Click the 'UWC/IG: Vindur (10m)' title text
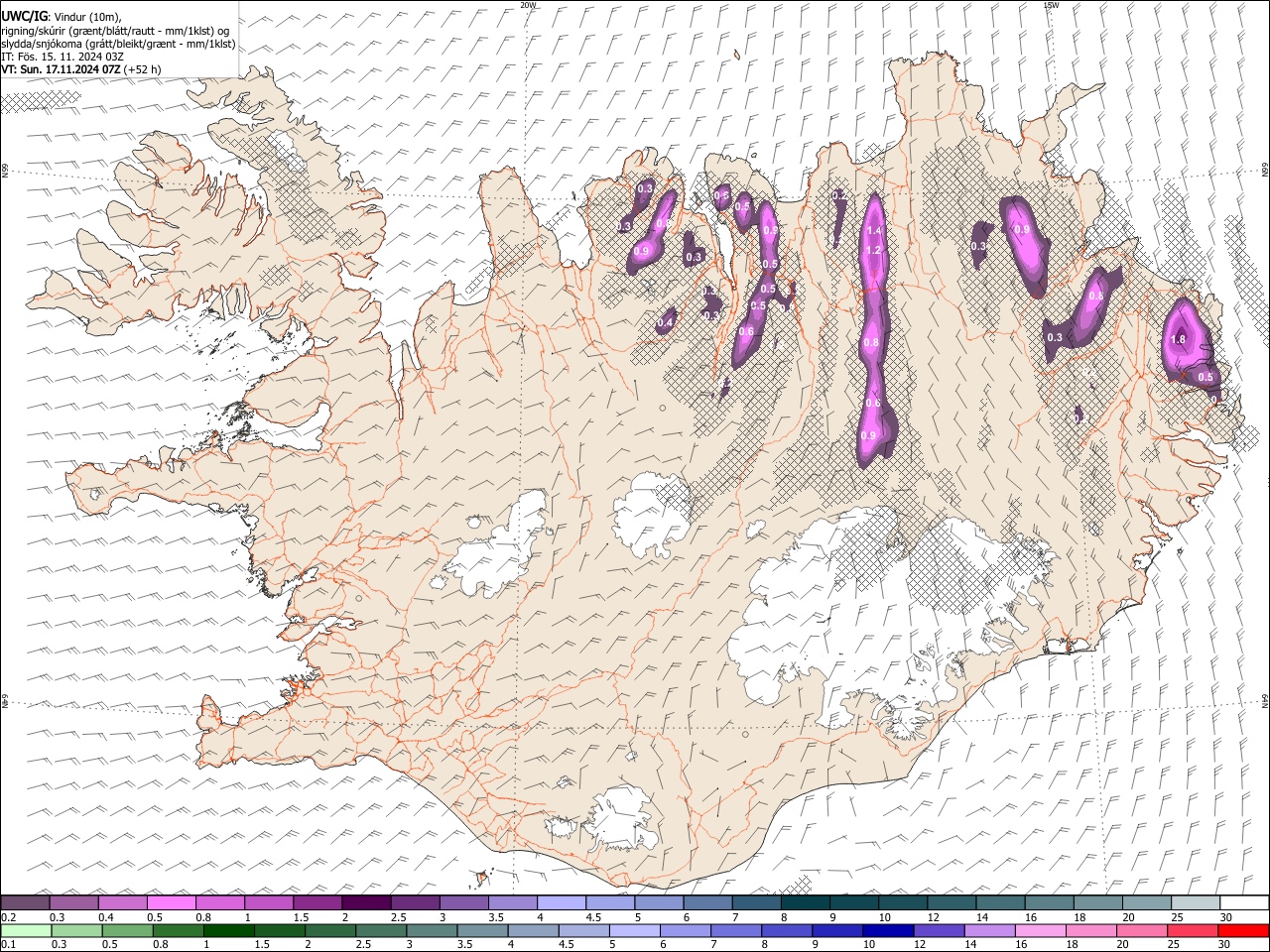 click(x=61, y=17)
